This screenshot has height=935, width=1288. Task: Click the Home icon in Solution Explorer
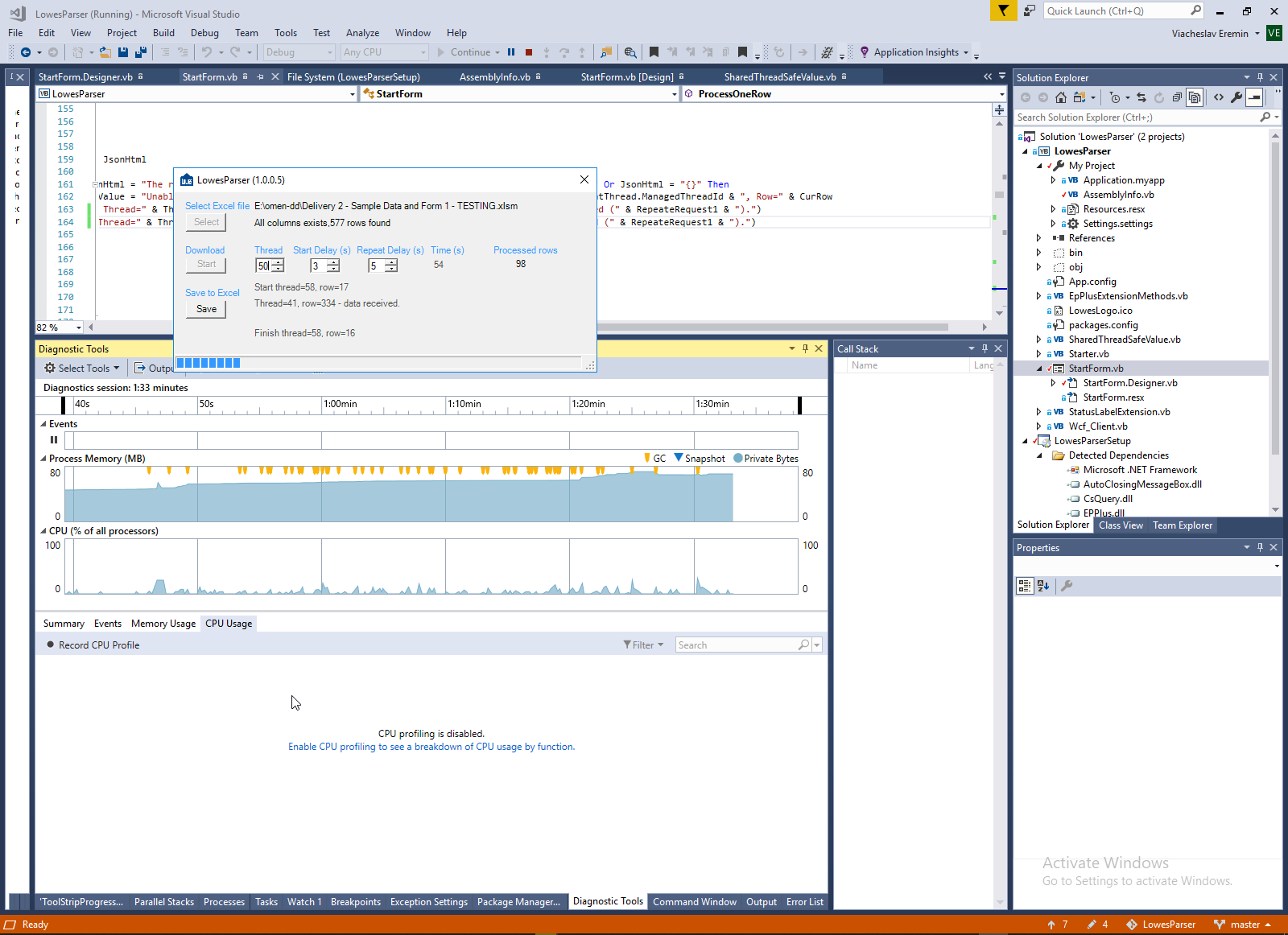coord(1061,97)
